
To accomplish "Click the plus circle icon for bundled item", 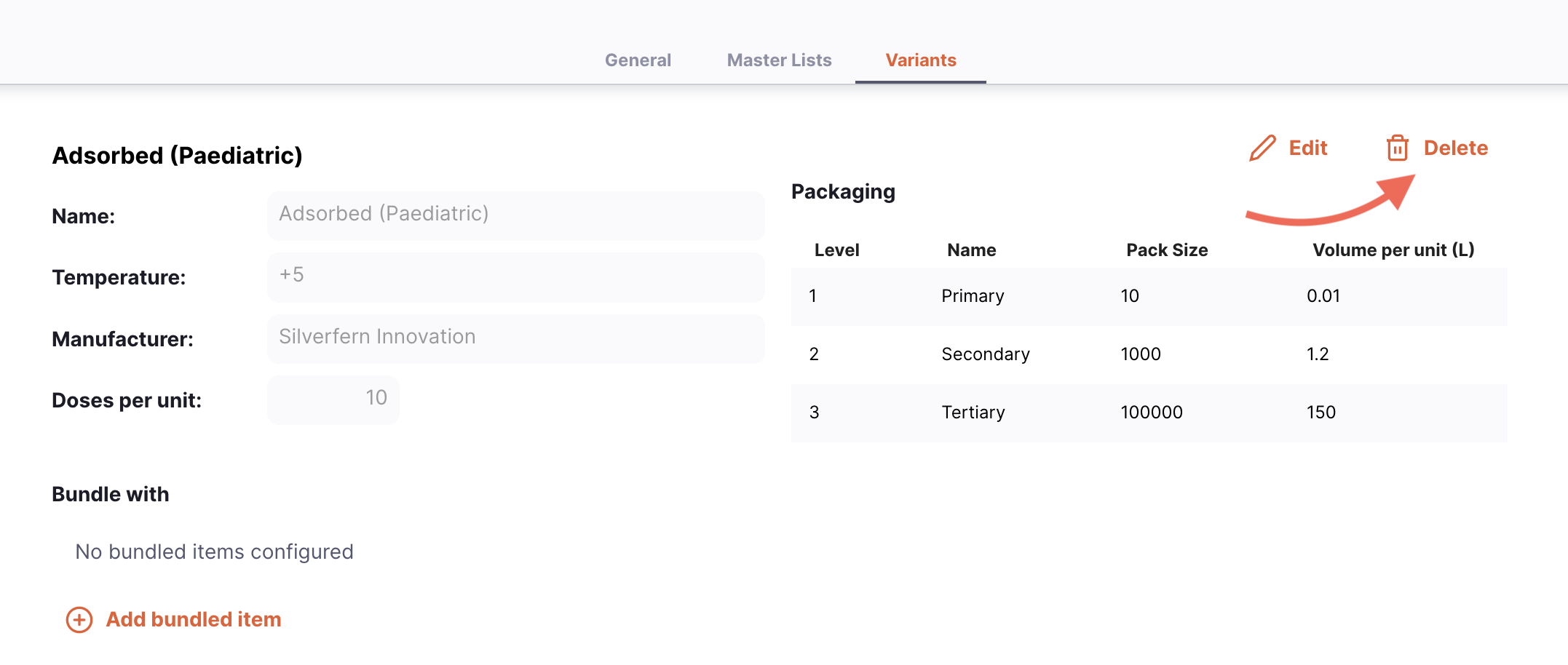I will click(x=79, y=620).
